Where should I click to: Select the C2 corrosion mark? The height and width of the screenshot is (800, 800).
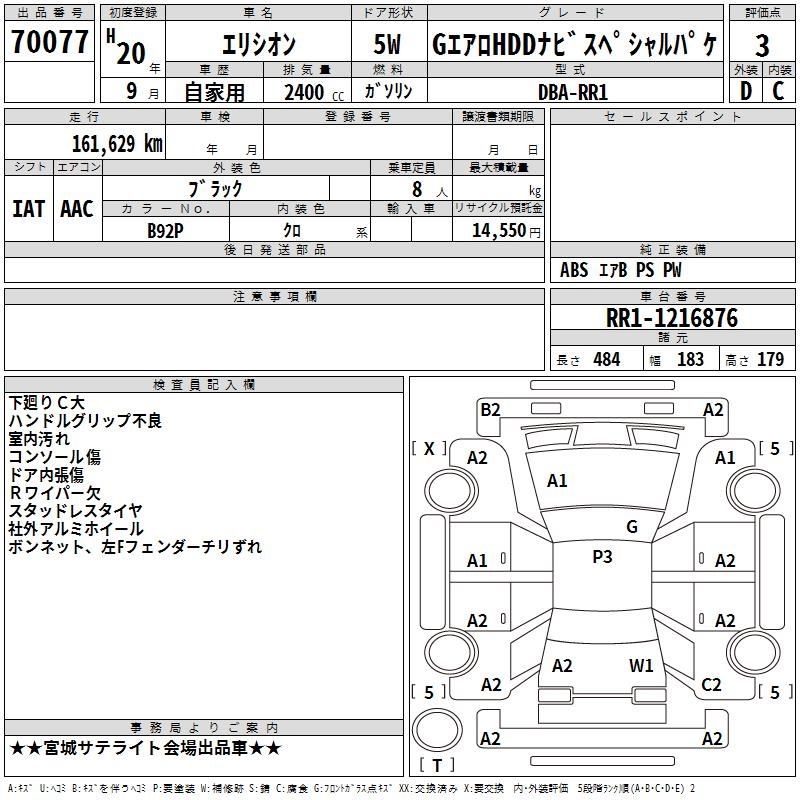711,685
